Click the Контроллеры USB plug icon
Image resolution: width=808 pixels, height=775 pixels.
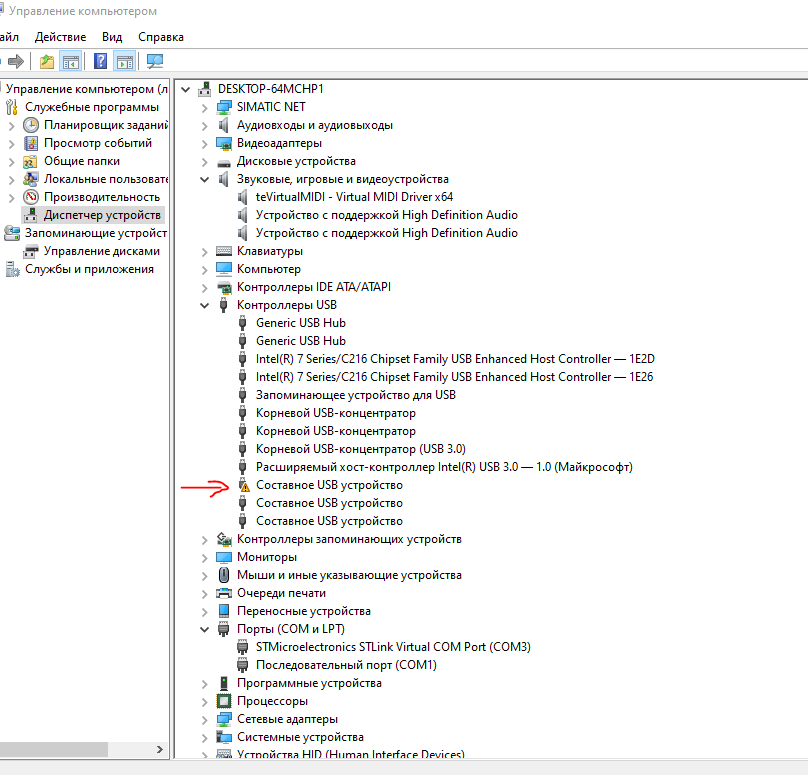(223, 305)
